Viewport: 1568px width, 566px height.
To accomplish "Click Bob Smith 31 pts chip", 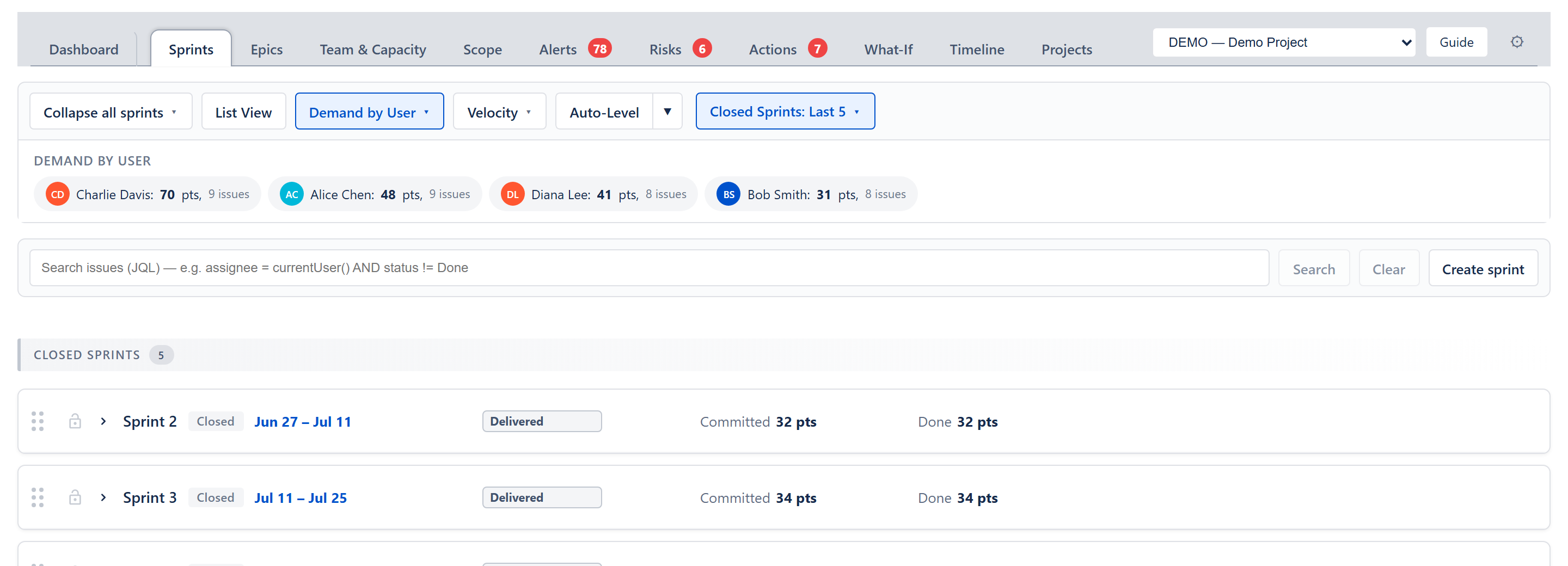I will tap(811, 194).
